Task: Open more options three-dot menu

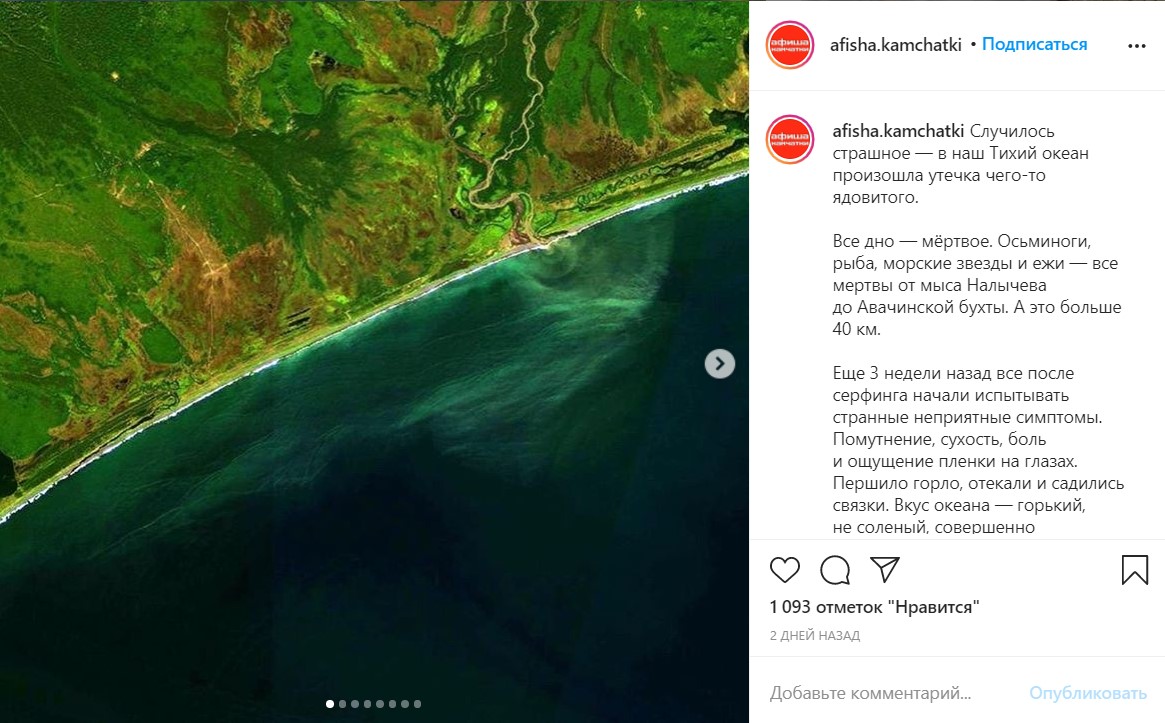Action: click(1137, 46)
